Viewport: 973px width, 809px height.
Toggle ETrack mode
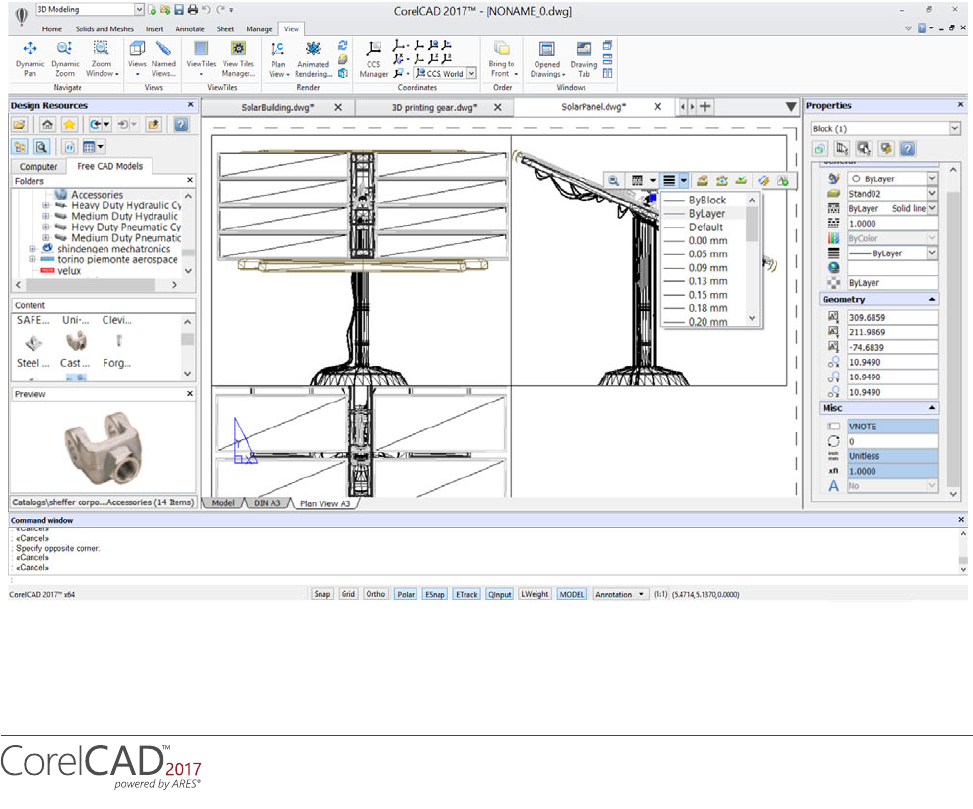[467, 594]
